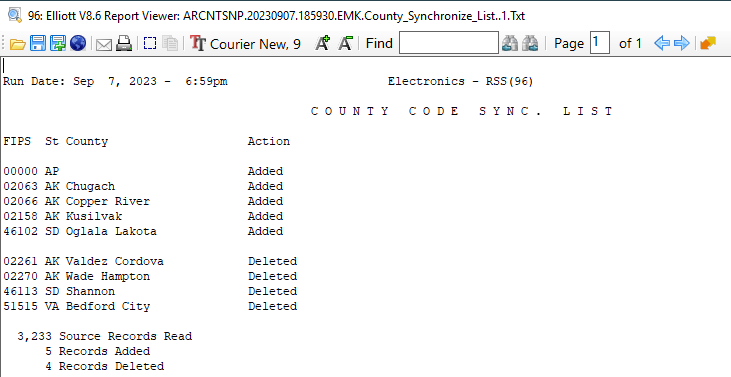Print the County Sync report

click(x=124, y=43)
